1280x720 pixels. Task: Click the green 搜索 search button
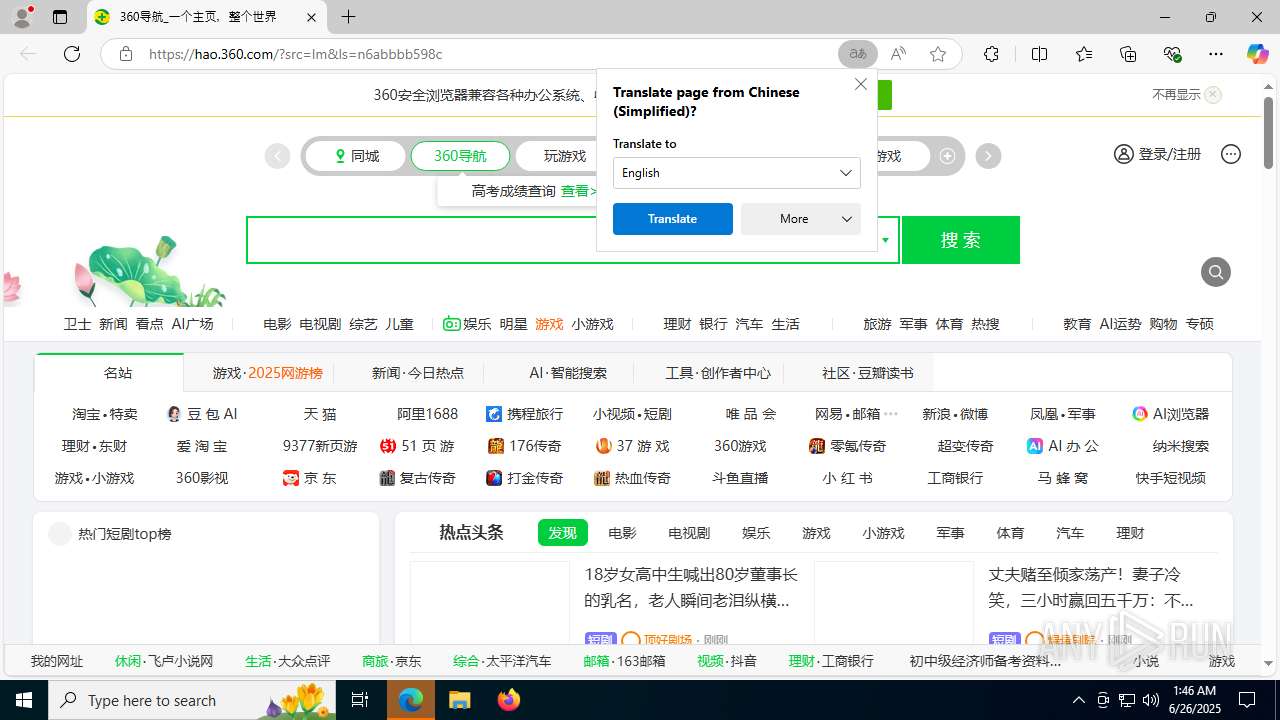pos(960,240)
